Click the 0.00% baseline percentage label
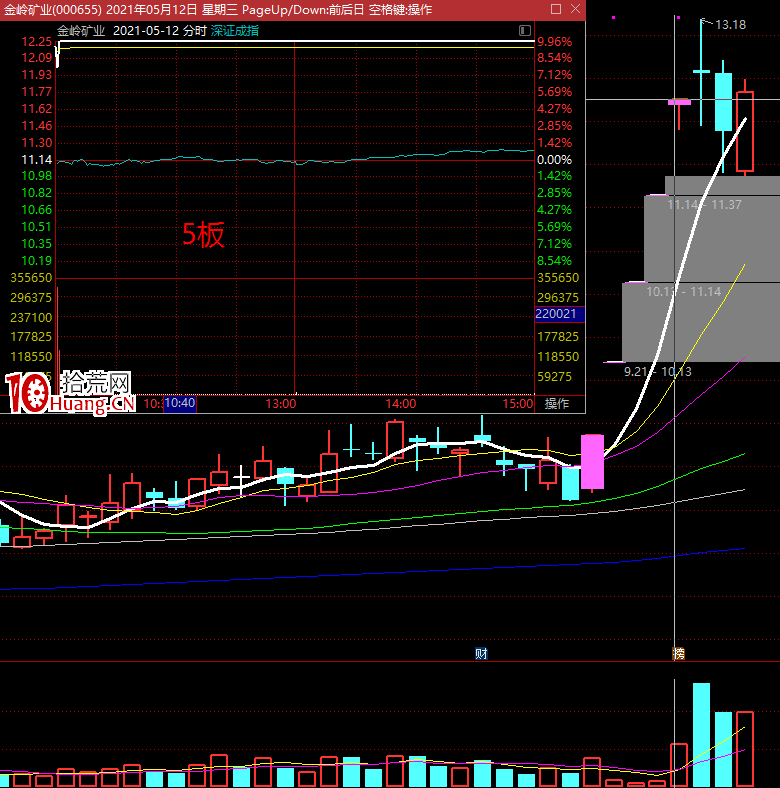780x788 pixels. tap(554, 160)
